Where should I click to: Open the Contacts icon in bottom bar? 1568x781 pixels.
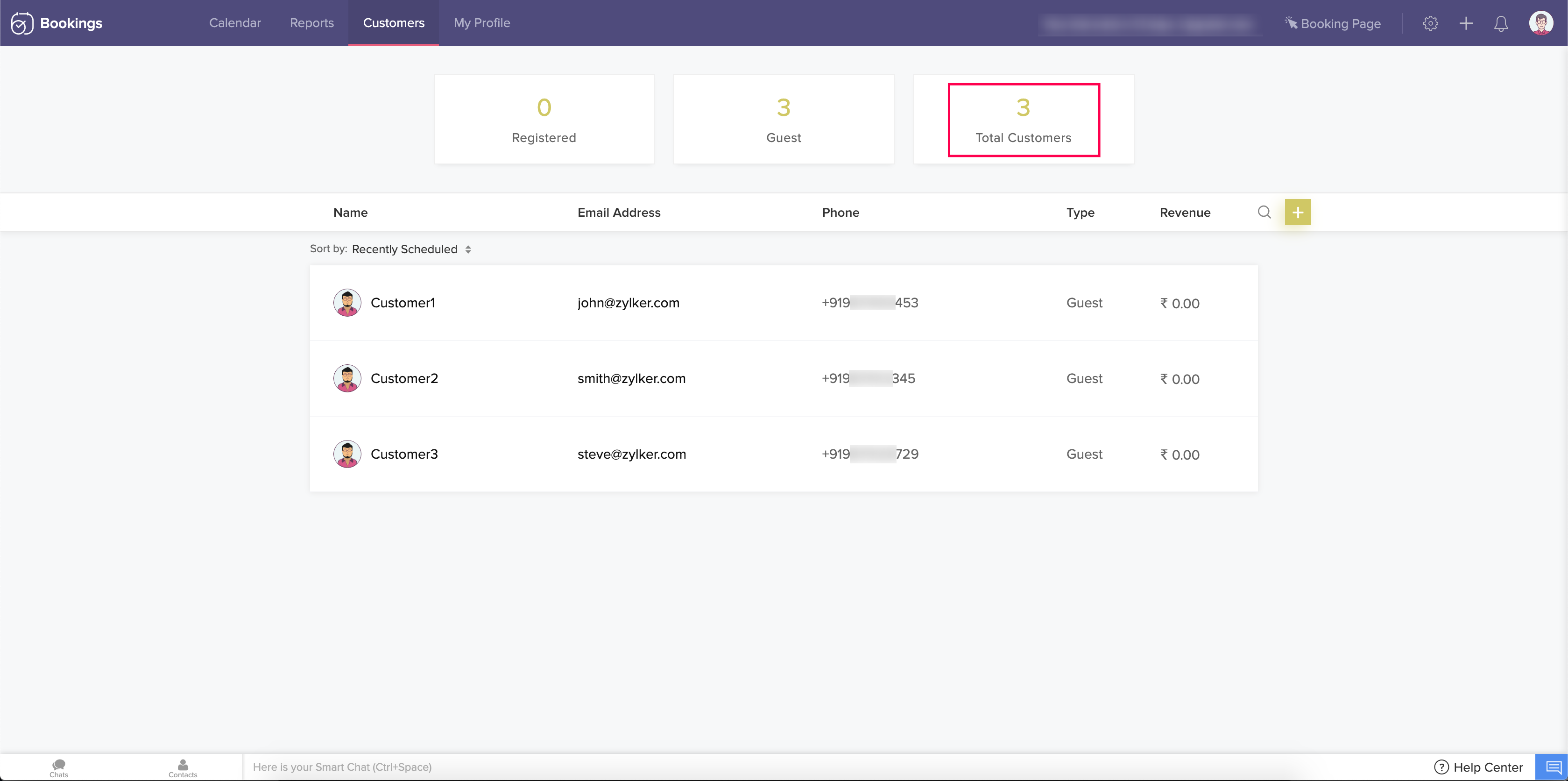click(x=183, y=767)
